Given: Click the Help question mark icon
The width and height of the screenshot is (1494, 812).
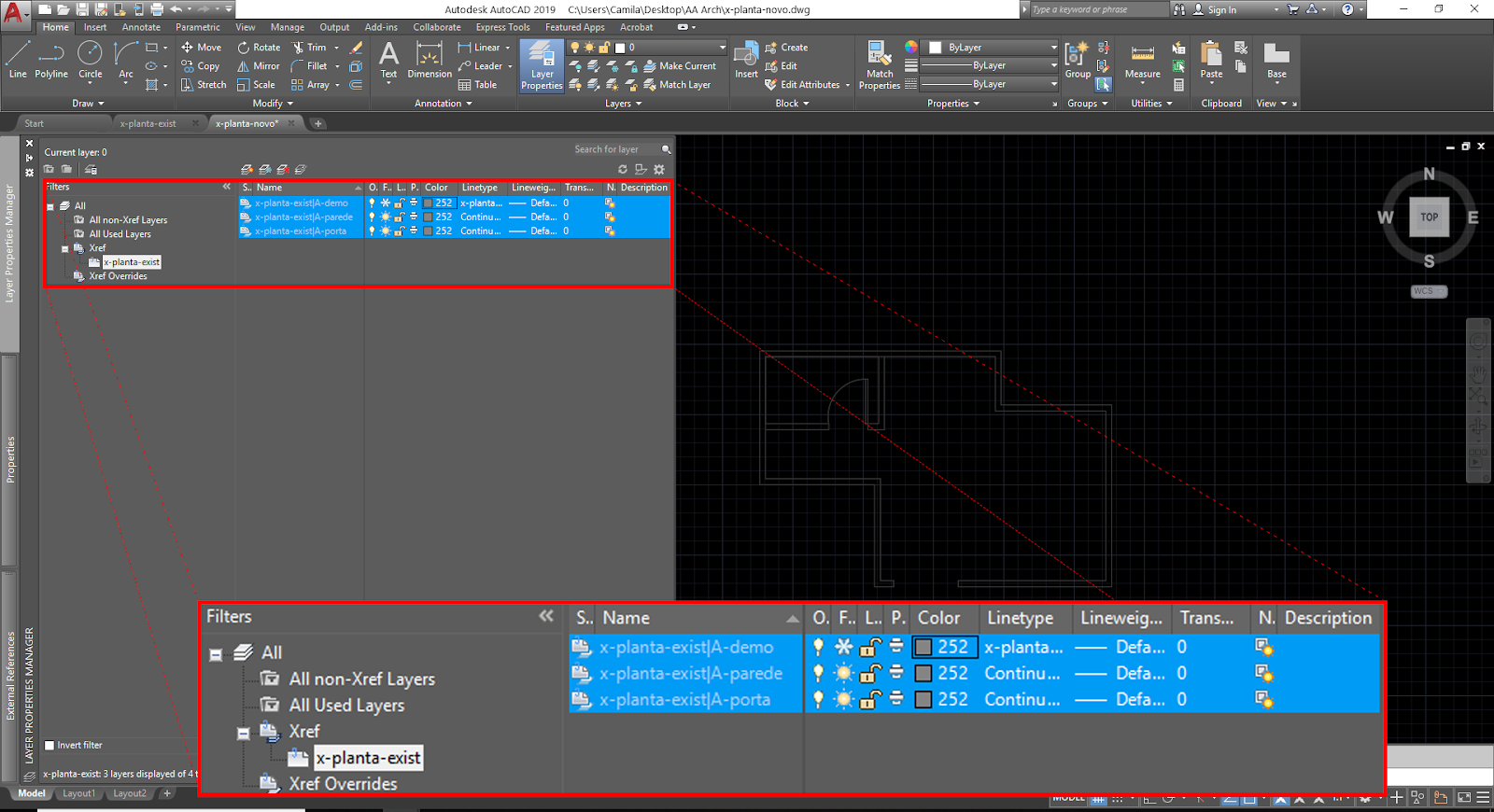Looking at the screenshot, I should click(1347, 9).
